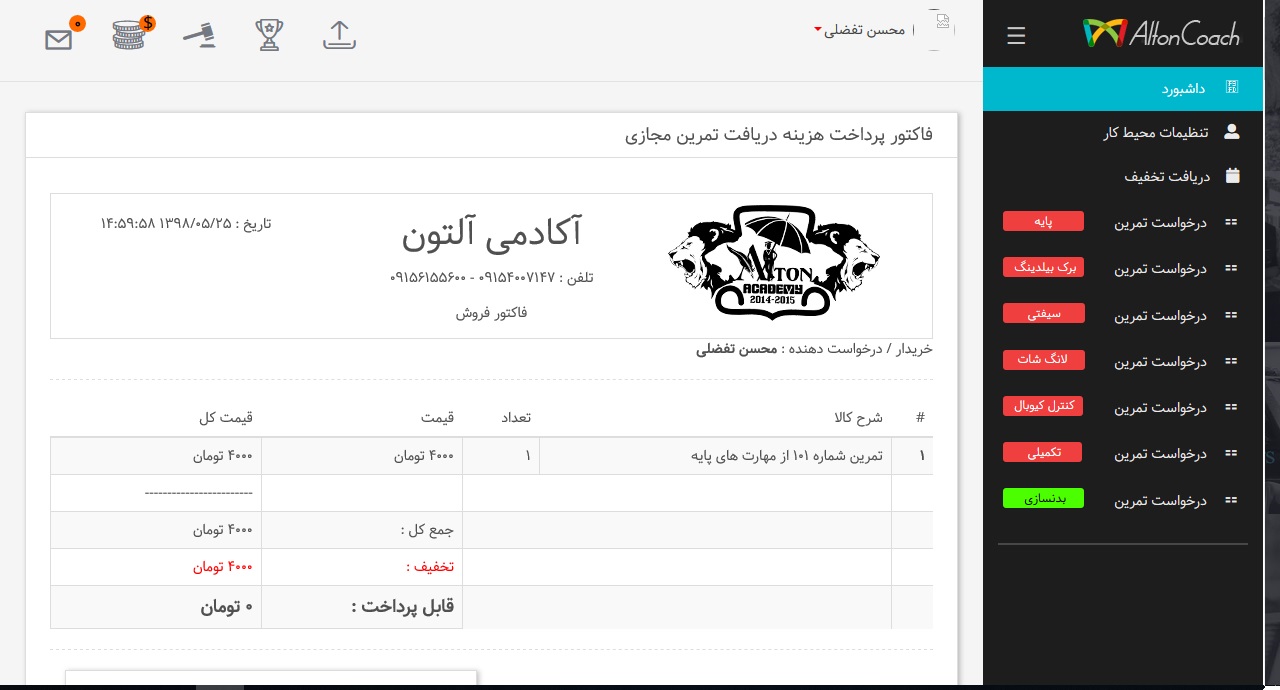Click the آکادمی آلتون heading
This screenshot has width=1280, height=690.
491,233
